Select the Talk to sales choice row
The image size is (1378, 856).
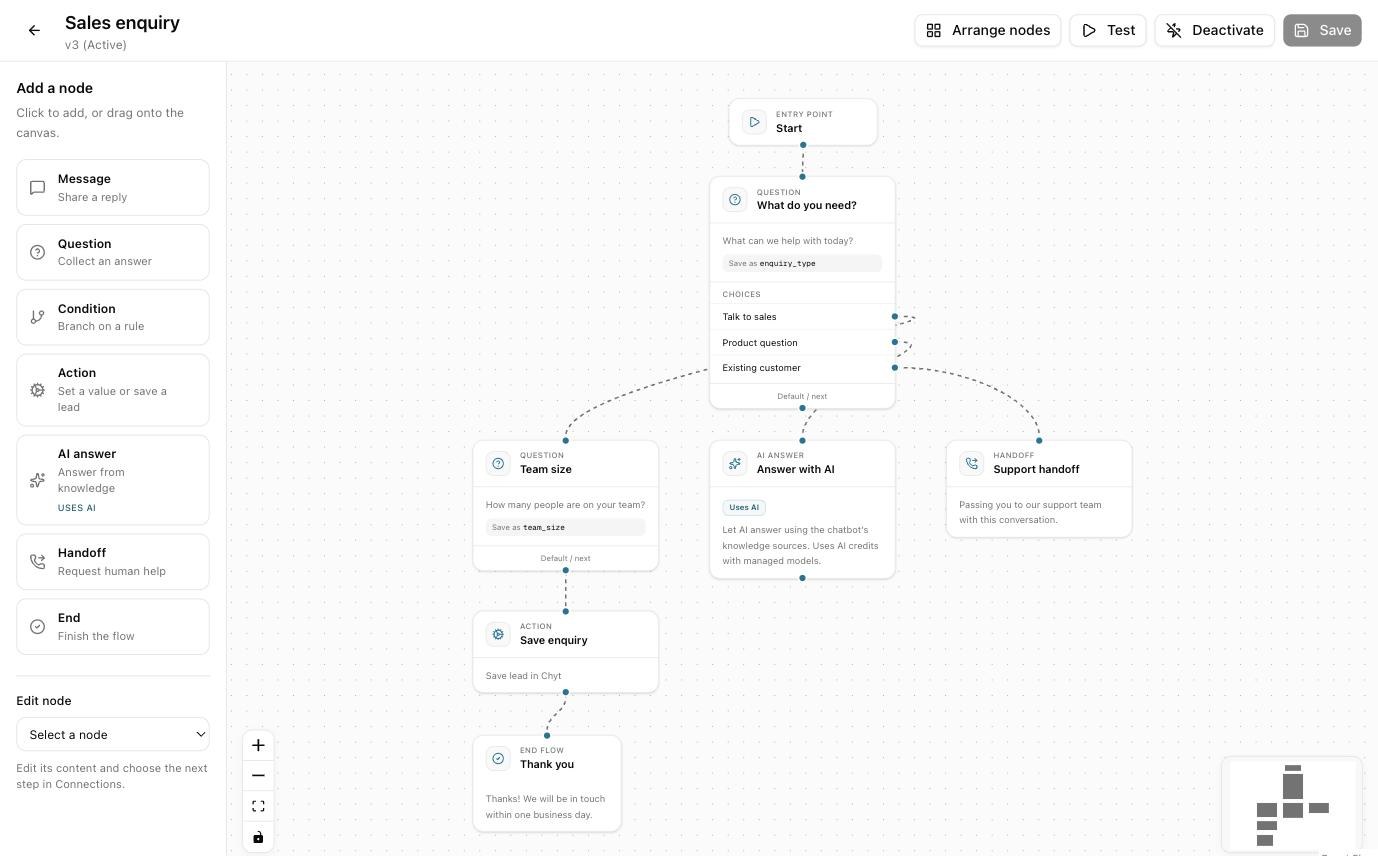tap(802, 317)
